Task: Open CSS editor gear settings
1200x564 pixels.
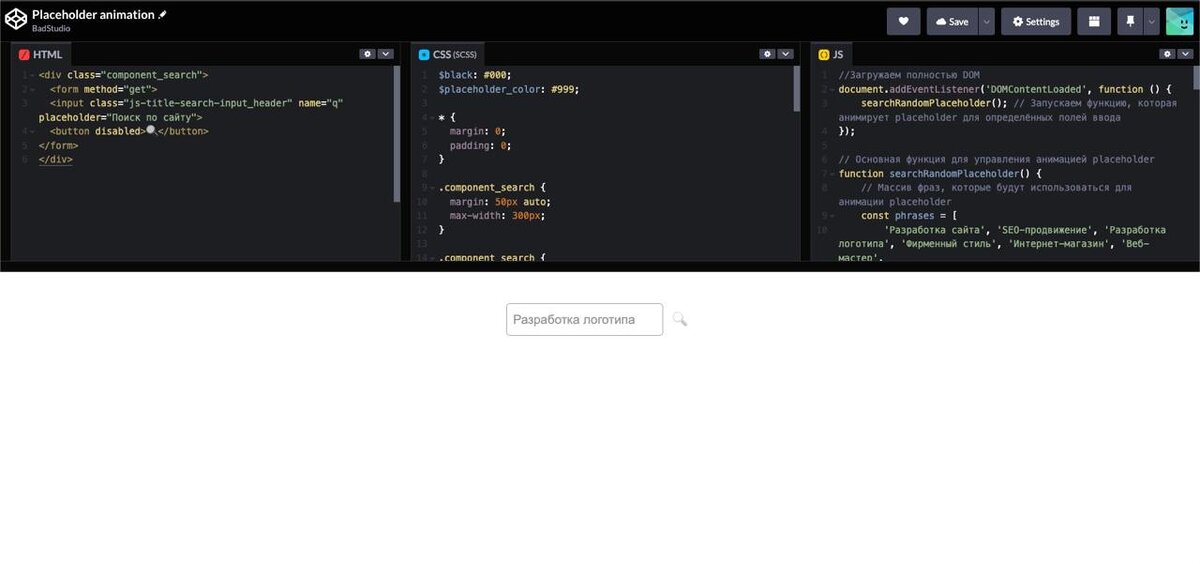Action: pos(767,54)
